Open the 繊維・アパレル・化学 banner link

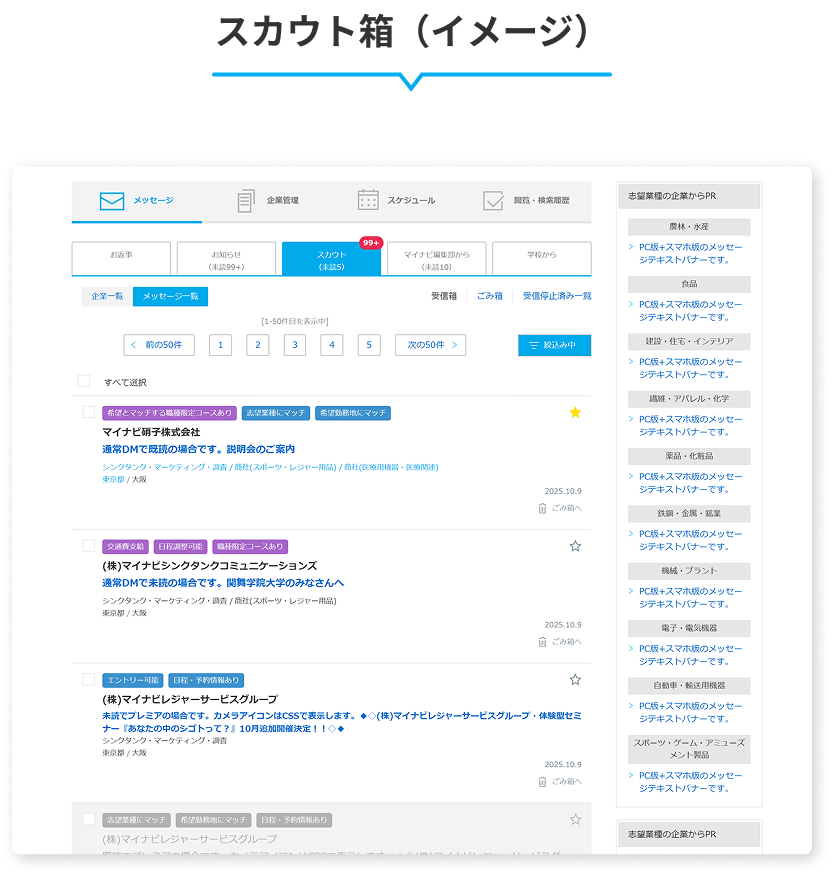690,426
